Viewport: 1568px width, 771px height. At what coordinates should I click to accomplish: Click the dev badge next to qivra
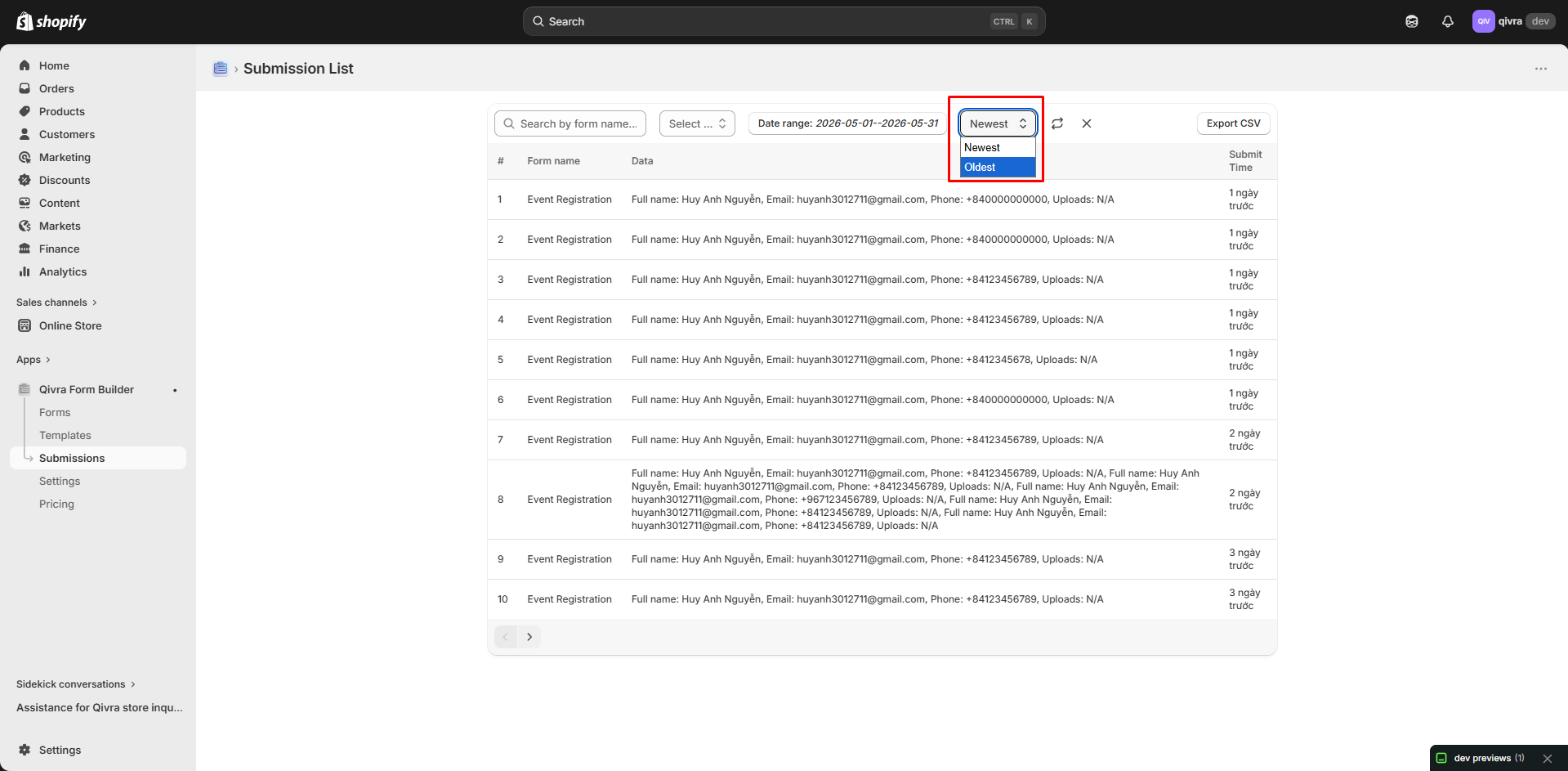point(1540,21)
